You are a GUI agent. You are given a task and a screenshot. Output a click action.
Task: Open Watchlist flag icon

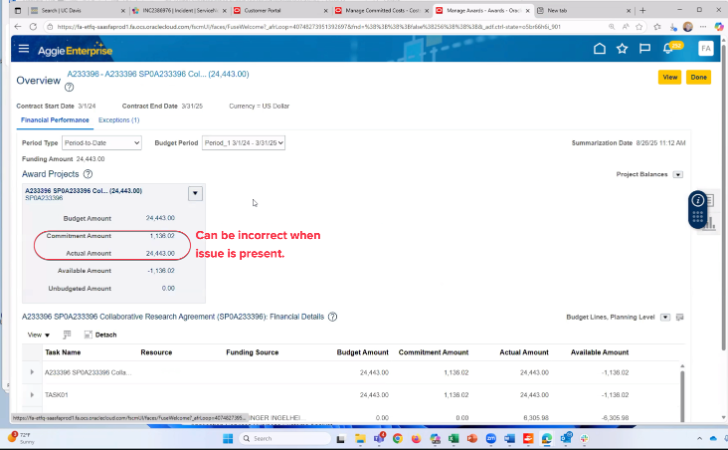645,48
